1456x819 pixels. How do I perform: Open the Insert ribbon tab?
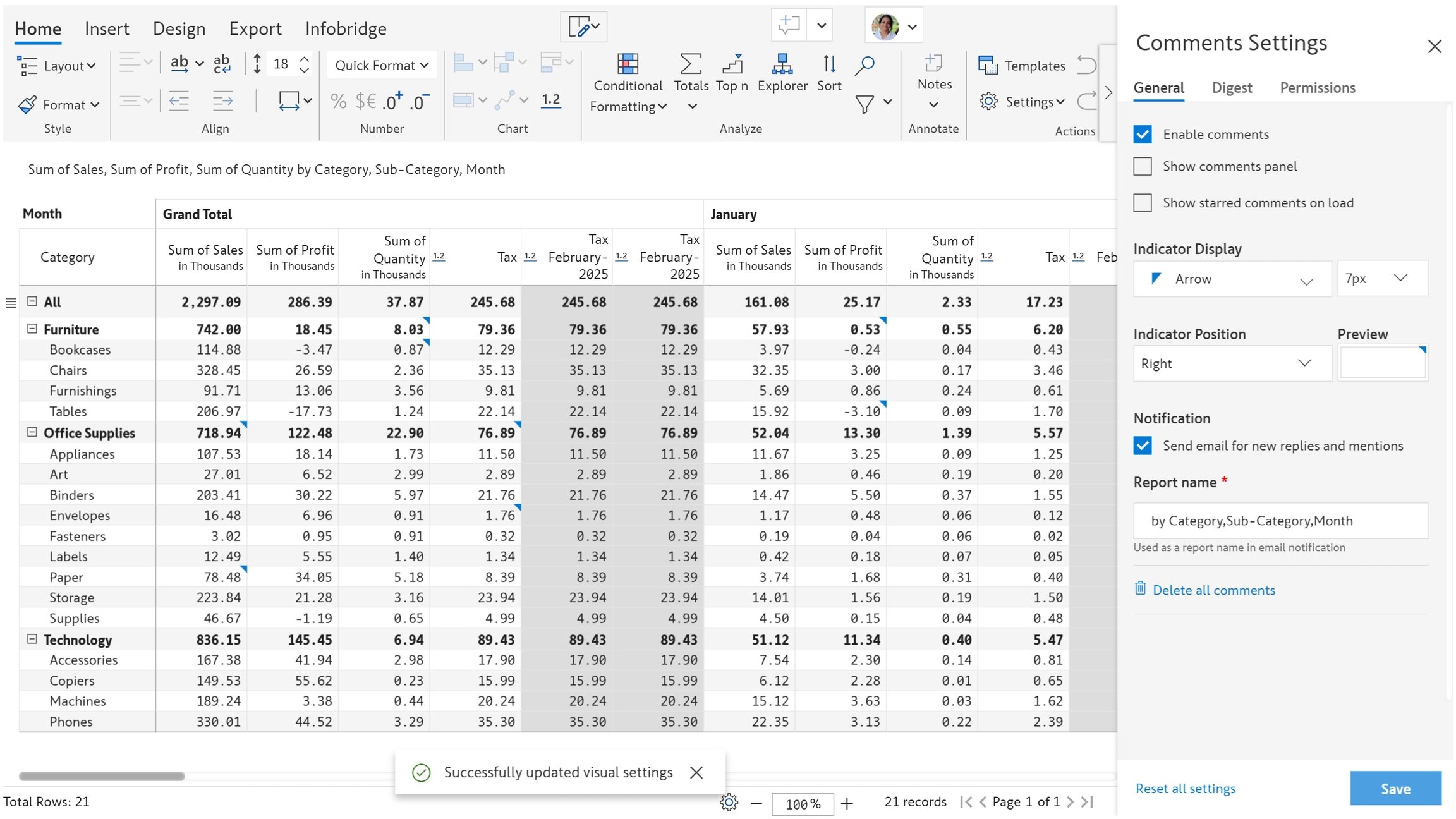point(107,28)
